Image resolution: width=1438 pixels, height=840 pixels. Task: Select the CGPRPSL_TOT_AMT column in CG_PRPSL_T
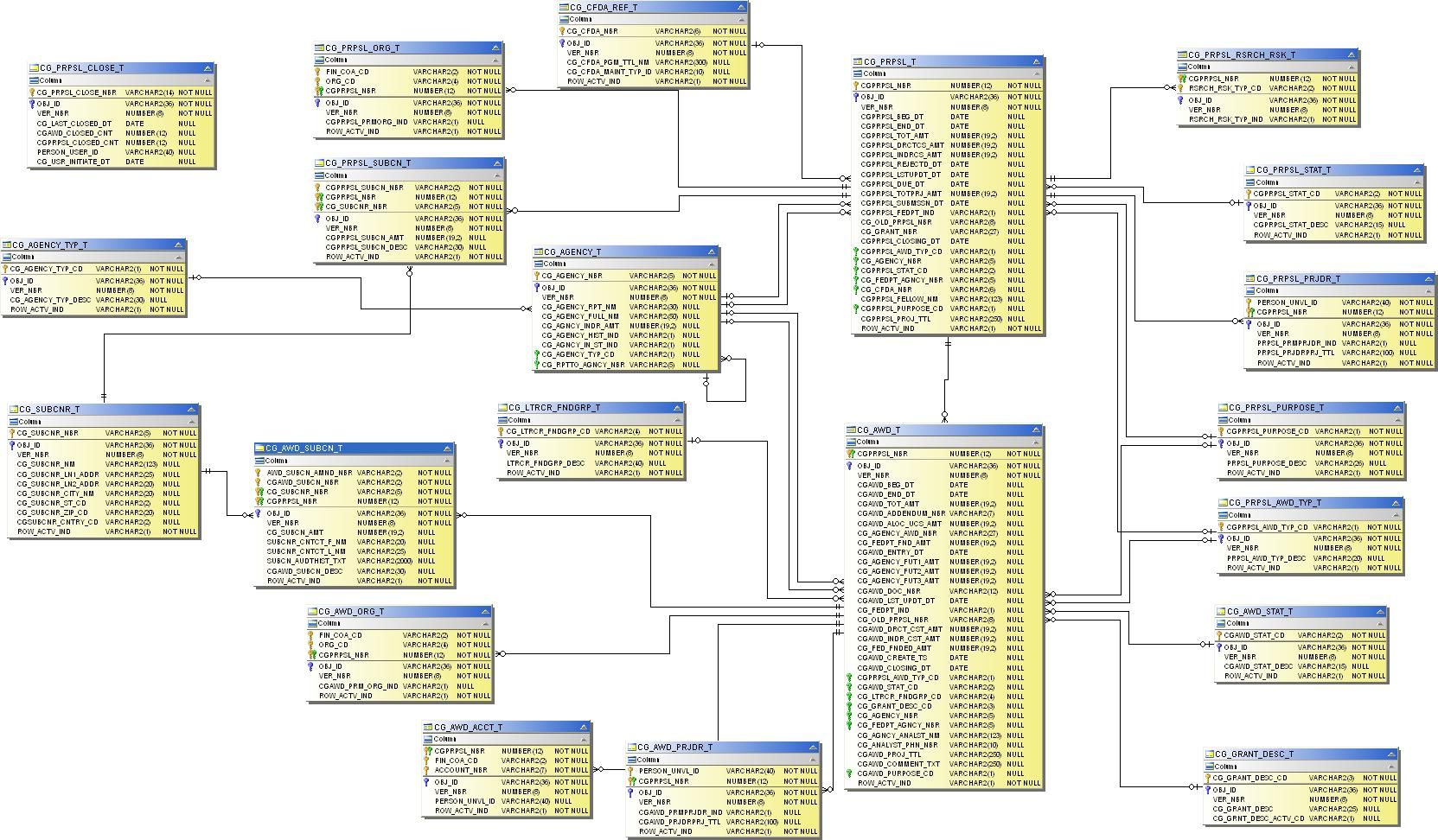tap(949, 136)
